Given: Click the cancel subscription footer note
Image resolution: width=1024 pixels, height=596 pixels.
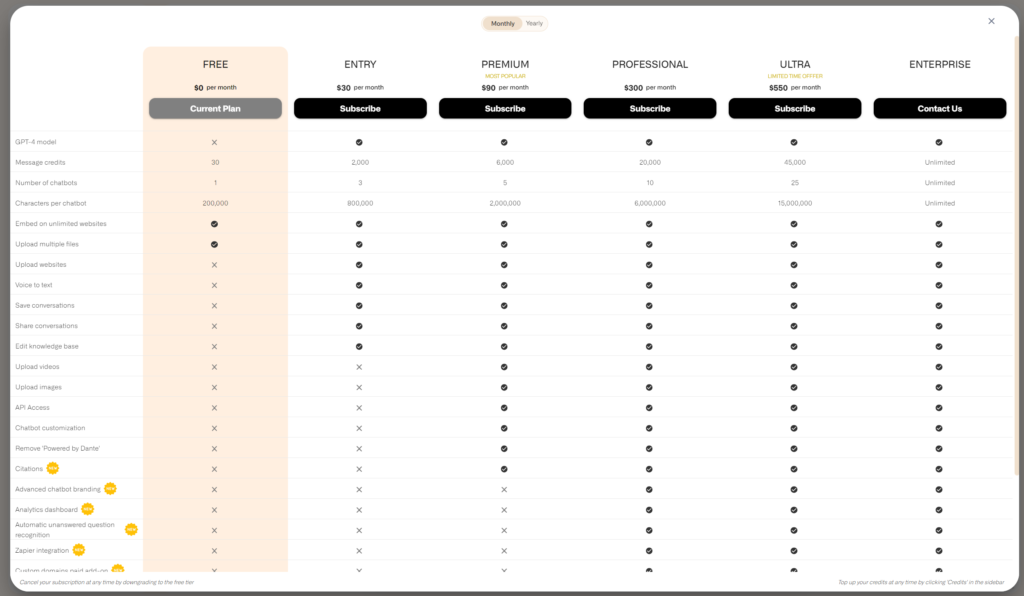Looking at the screenshot, I should (107, 582).
